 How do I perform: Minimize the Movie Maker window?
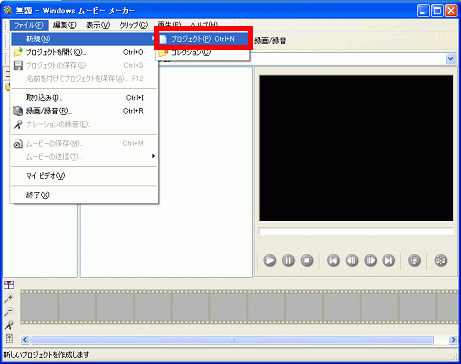tap(423, 11)
